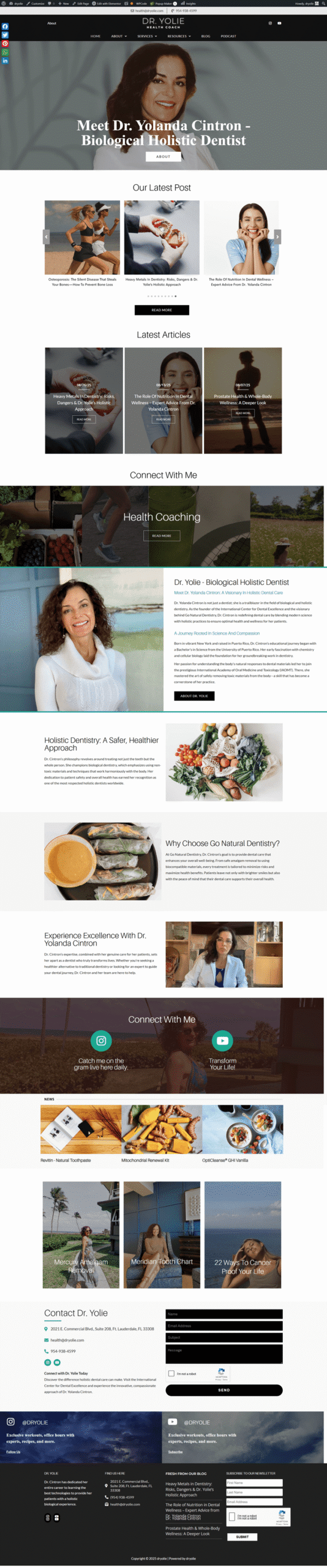The image size is (327, 1568).
Task: Check newsletter I'm not a robot box
Action: coord(232,1517)
